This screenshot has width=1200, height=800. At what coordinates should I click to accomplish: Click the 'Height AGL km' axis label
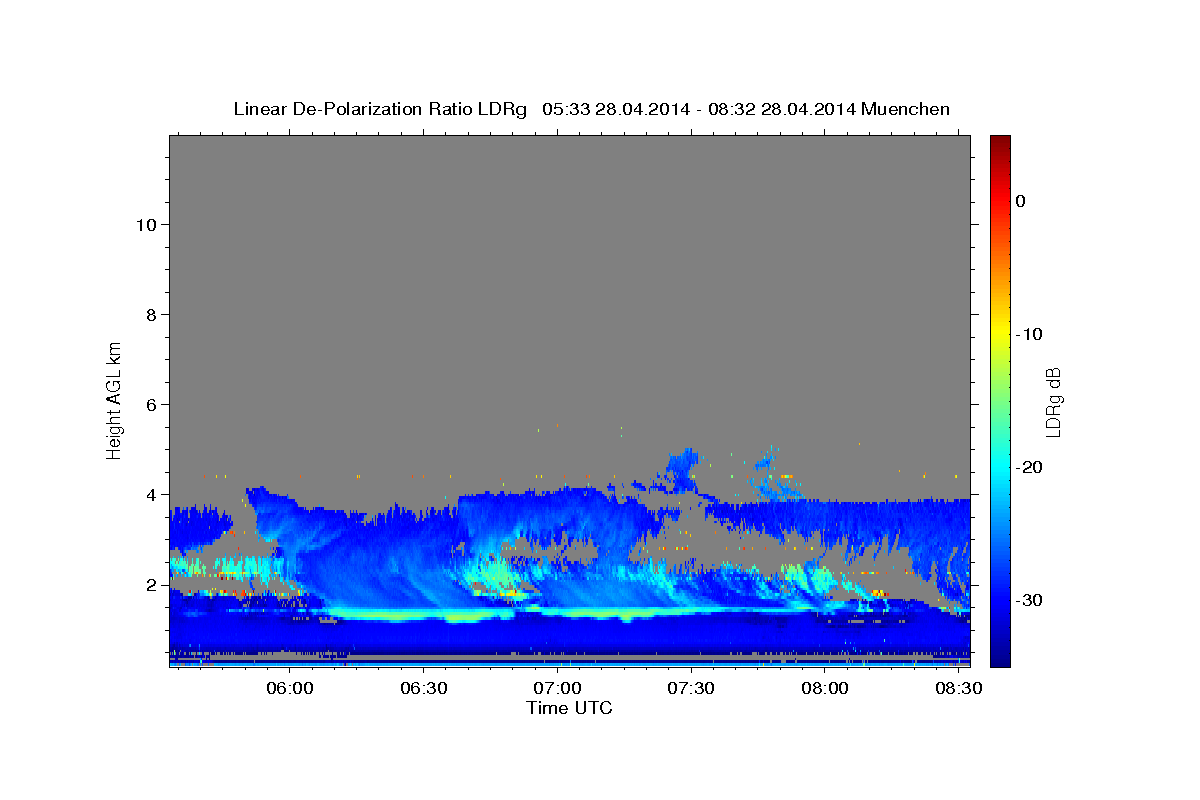pos(114,399)
